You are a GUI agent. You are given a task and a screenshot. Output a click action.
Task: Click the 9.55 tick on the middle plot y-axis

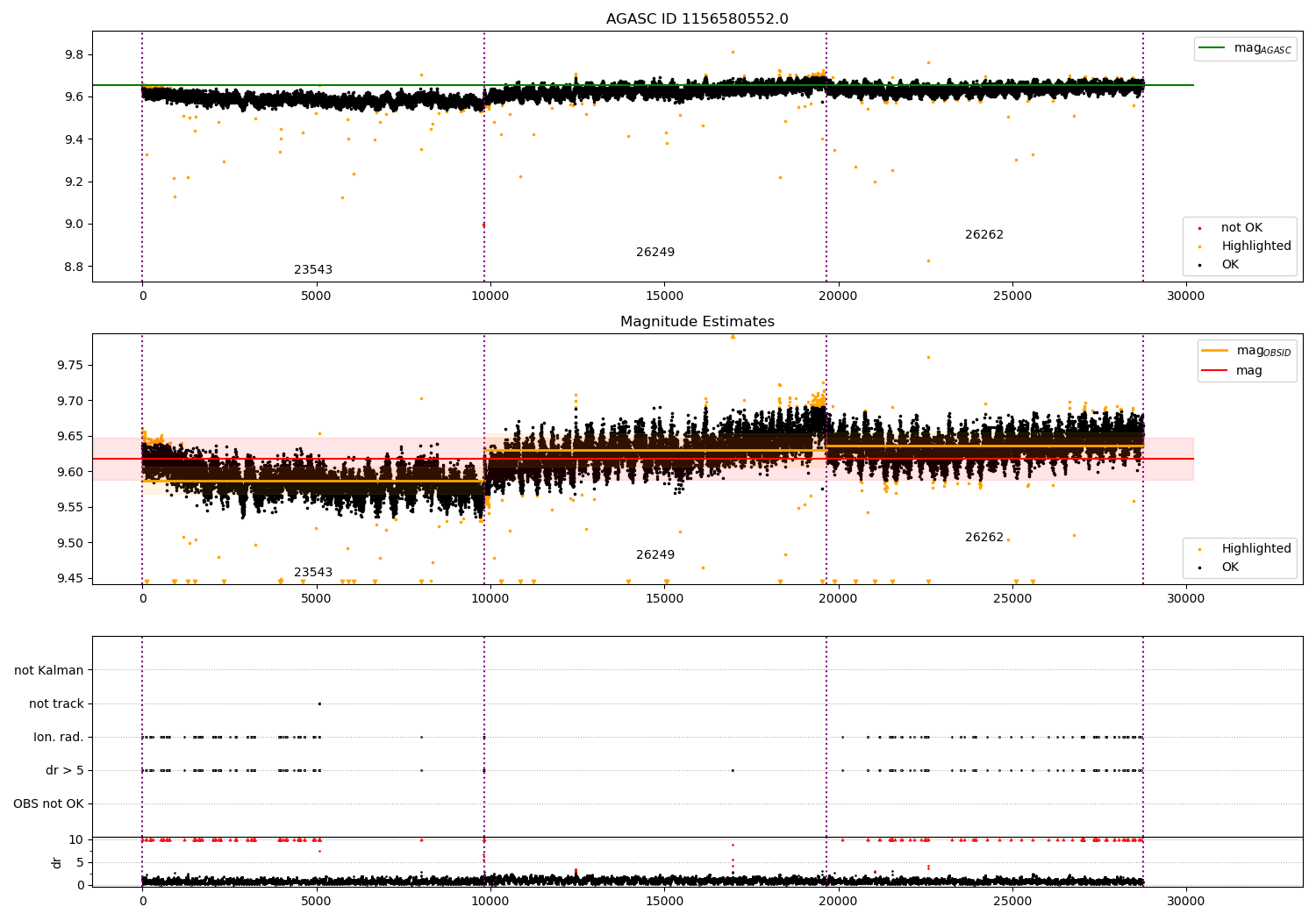click(x=70, y=507)
